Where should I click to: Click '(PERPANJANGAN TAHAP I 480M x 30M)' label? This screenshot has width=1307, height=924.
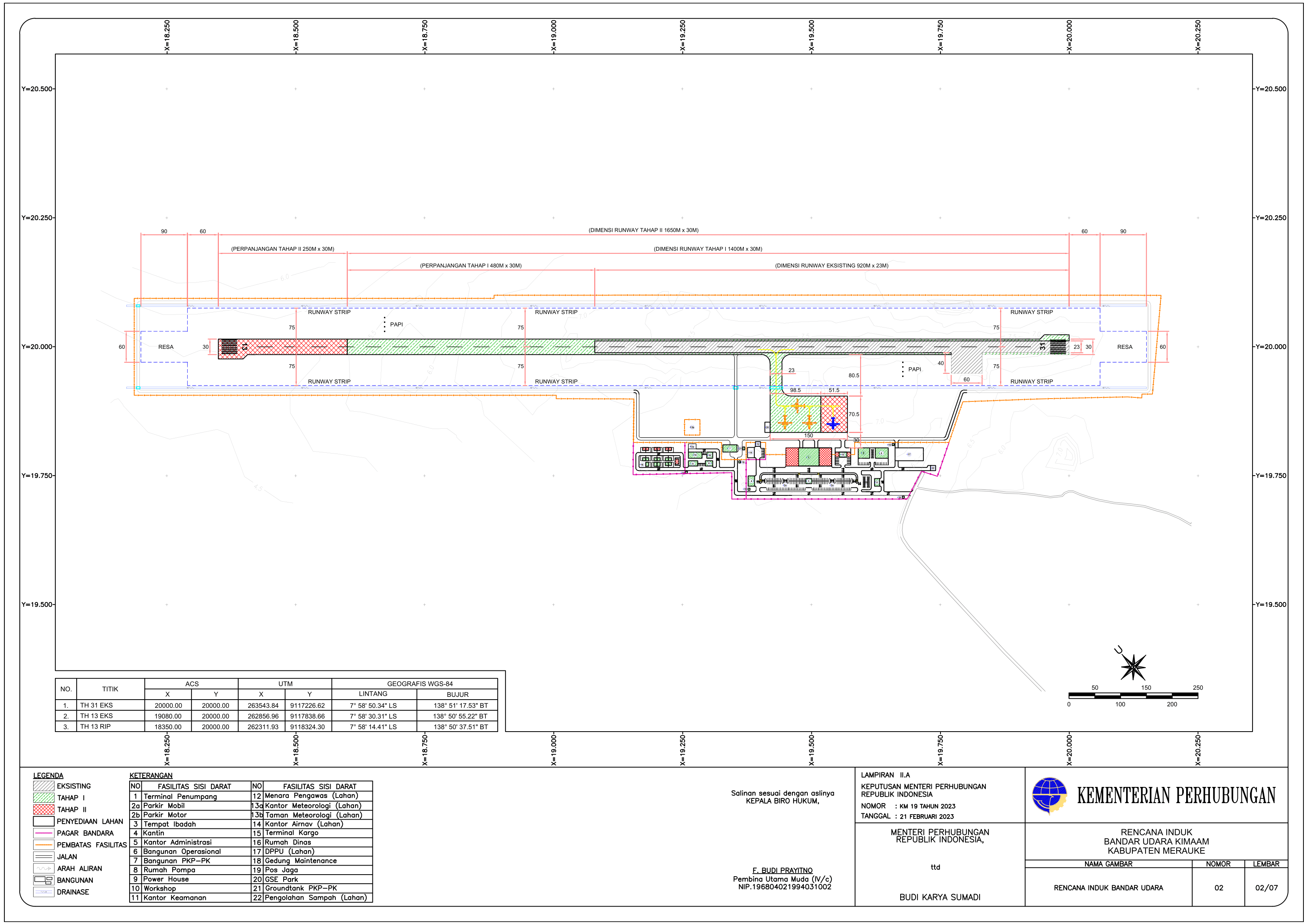pyautogui.click(x=471, y=265)
